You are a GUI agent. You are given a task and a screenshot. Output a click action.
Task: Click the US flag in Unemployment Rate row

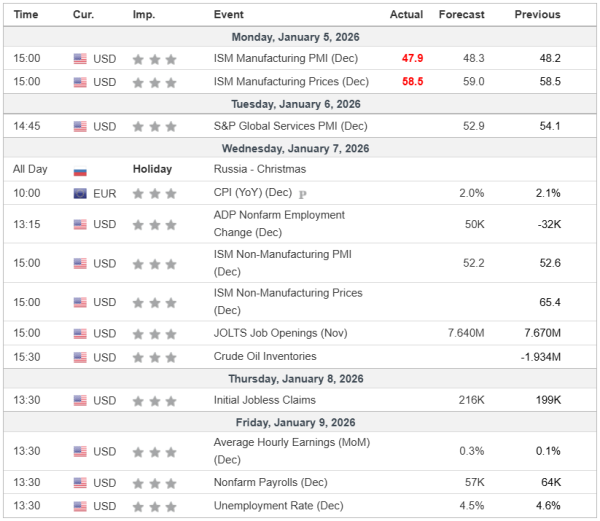tap(80, 505)
